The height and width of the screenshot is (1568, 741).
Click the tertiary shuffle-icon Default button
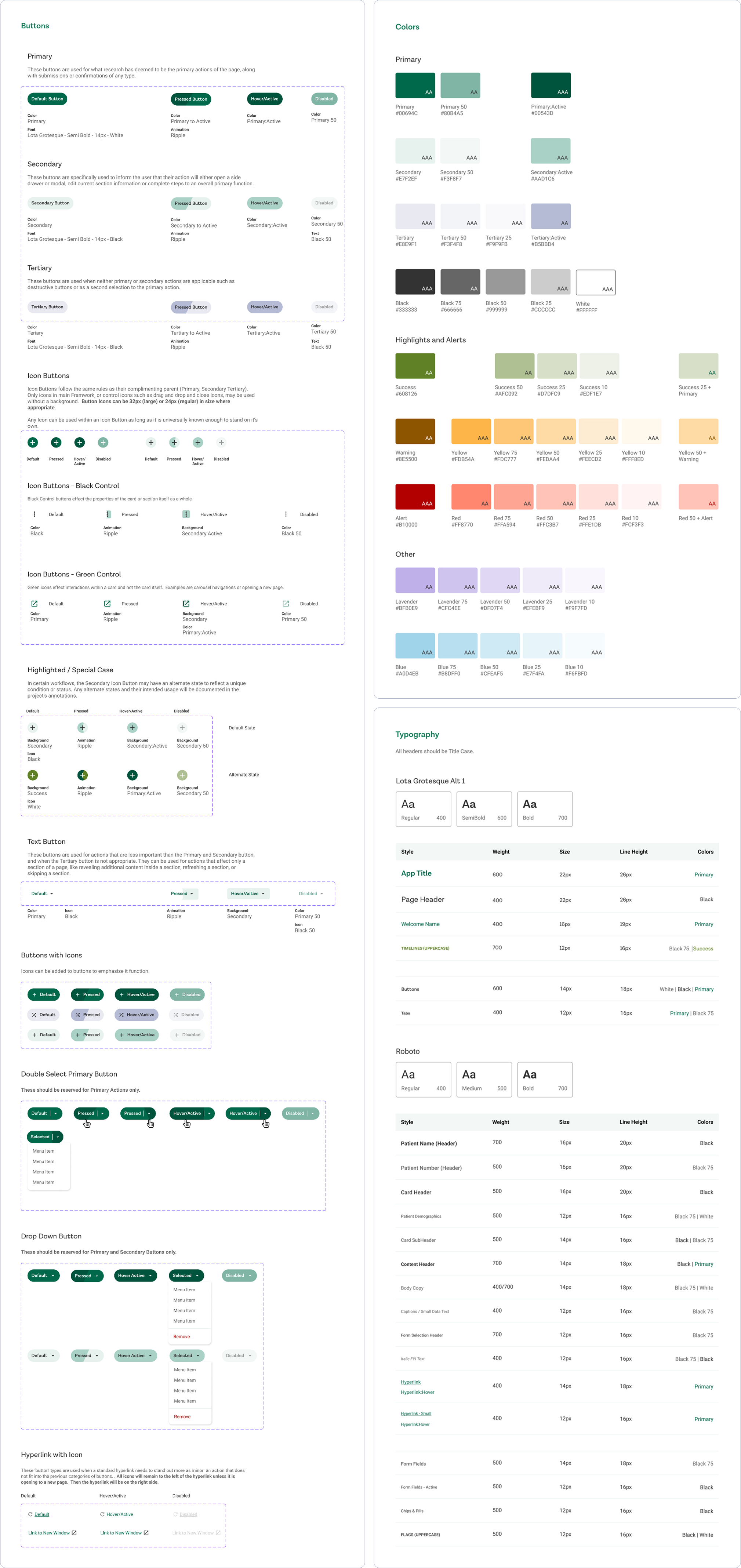tap(43, 1015)
